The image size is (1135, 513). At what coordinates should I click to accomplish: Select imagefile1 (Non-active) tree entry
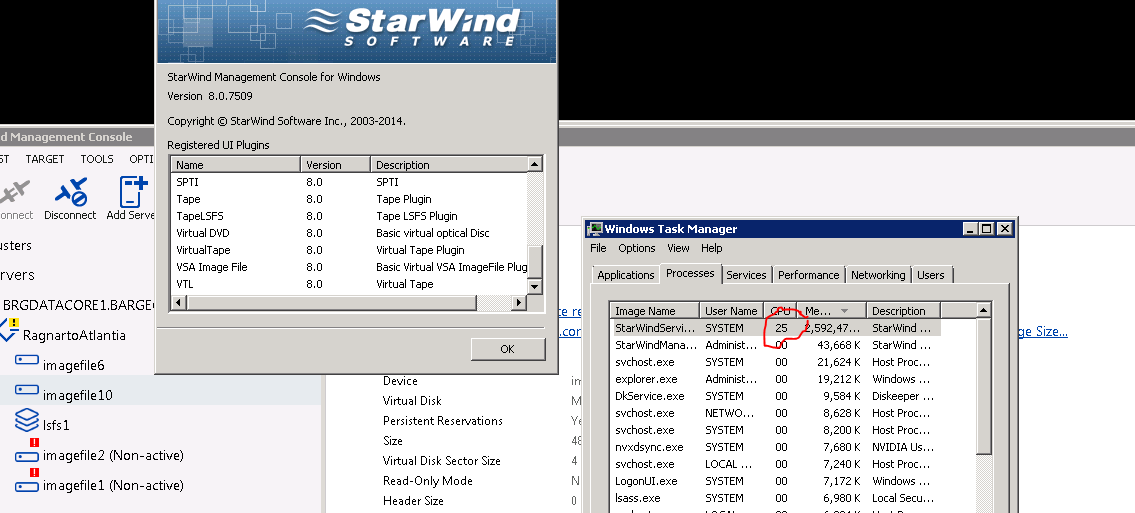point(113,485)
